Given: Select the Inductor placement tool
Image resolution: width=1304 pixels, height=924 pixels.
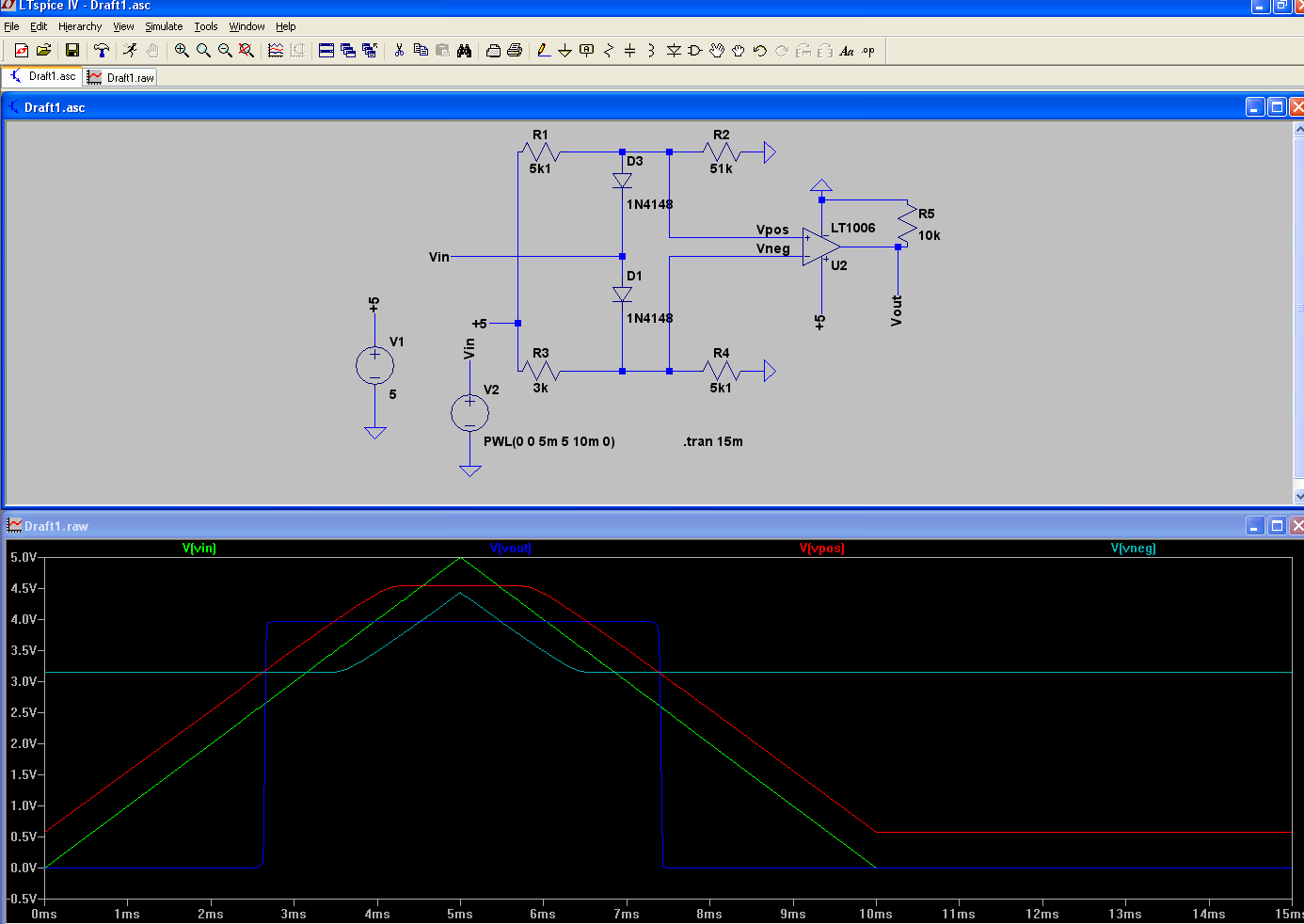Looking at the screenshot, I should [x=651, y=51].
